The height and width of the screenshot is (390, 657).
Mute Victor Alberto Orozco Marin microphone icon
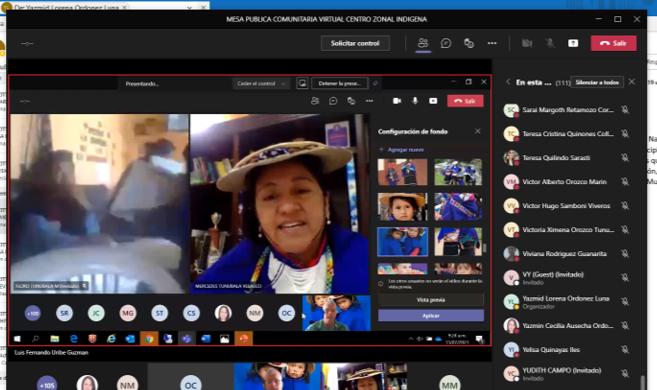(x=625, y=181)
